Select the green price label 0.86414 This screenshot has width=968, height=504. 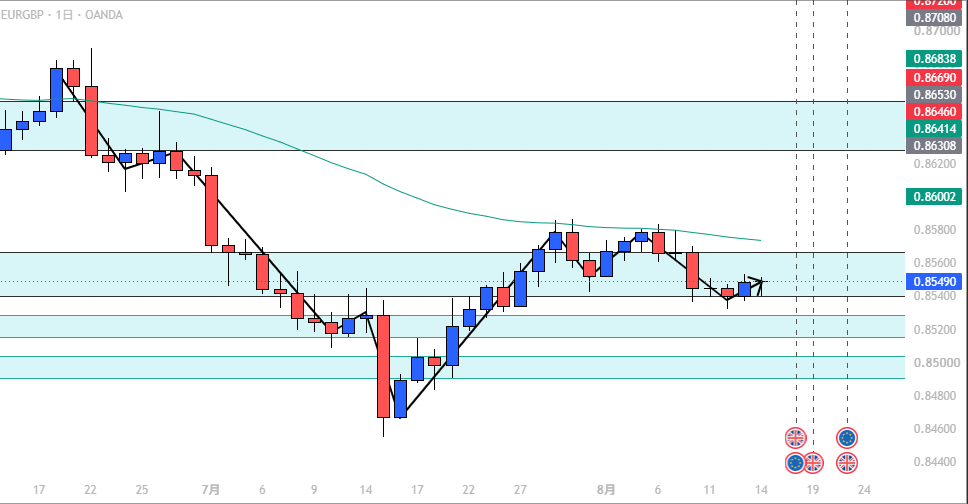933,128
